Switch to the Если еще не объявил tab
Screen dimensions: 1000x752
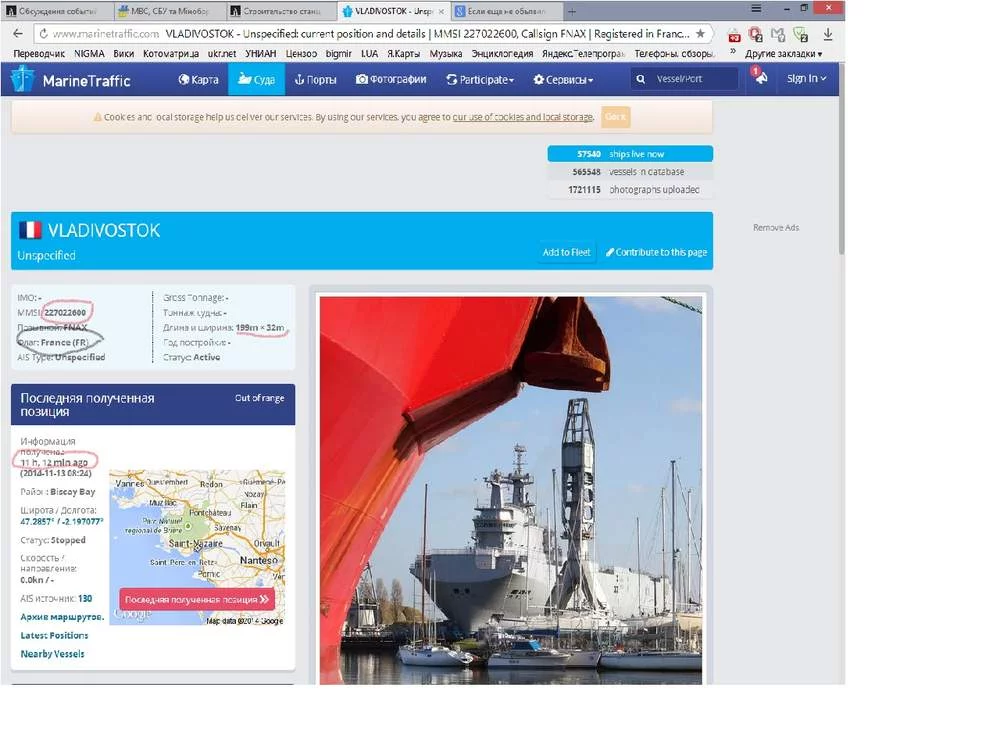pyautogui.click(x=506, y=11)
